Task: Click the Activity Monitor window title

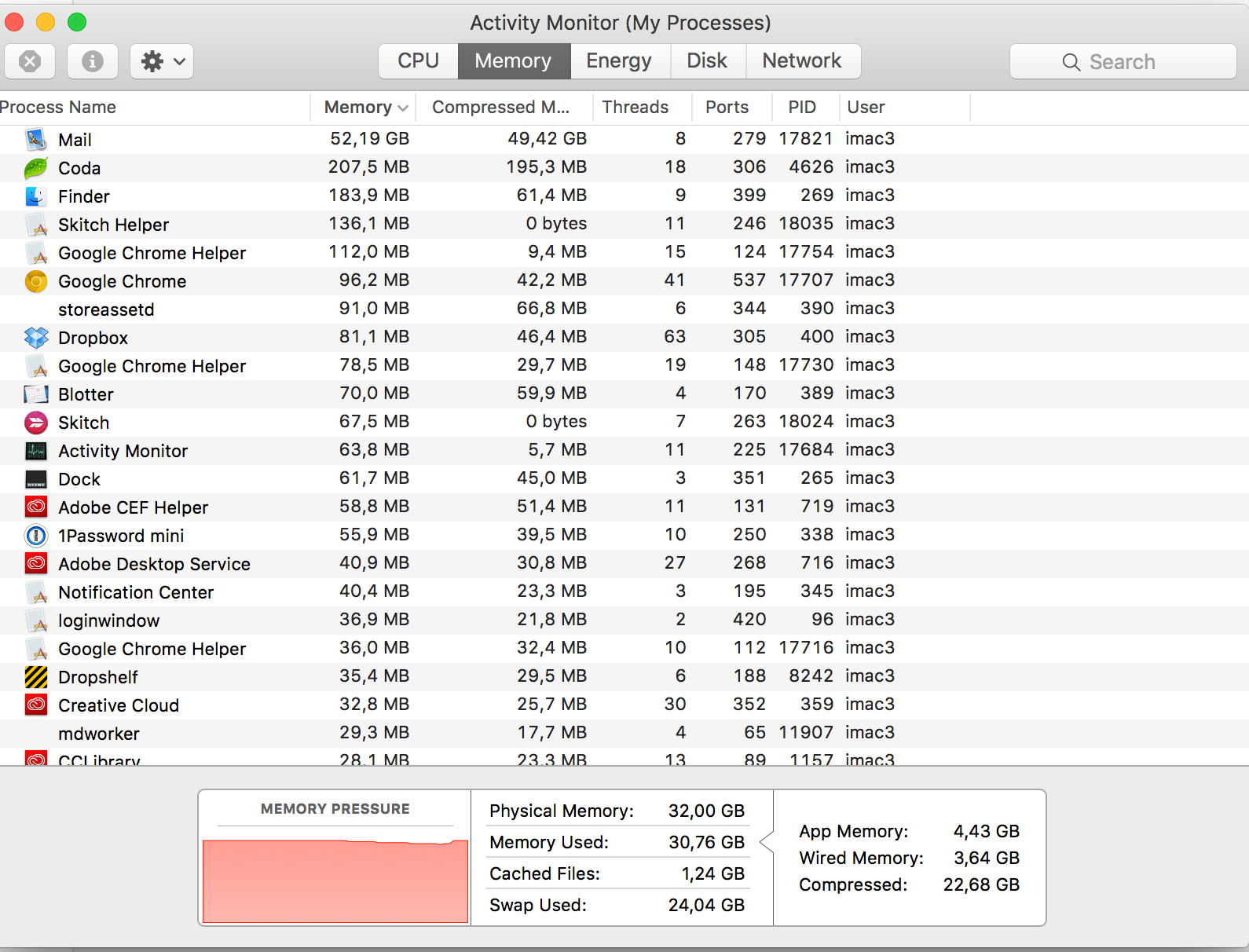Action: pyautogui.click(x=621, y=23)
